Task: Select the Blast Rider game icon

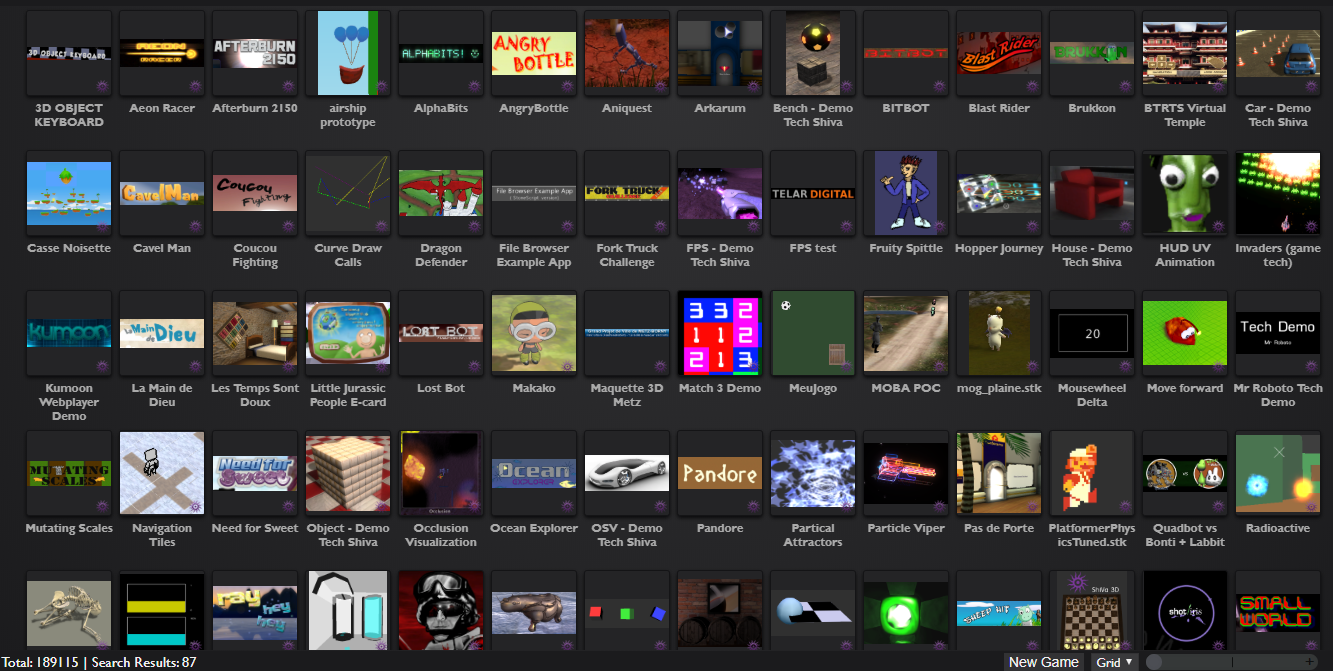Action: click(x=998, y=53)
